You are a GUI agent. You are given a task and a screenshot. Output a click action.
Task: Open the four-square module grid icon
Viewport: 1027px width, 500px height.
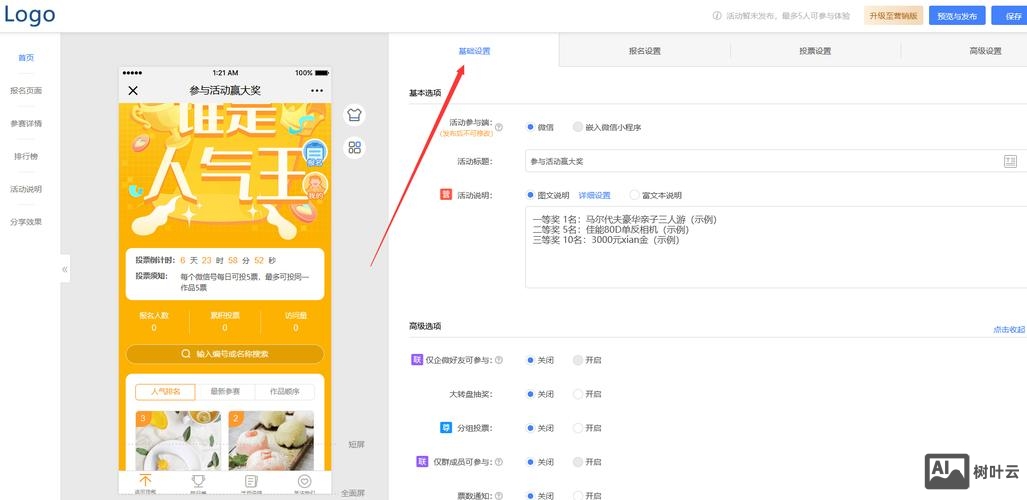[x=354, y=147]
